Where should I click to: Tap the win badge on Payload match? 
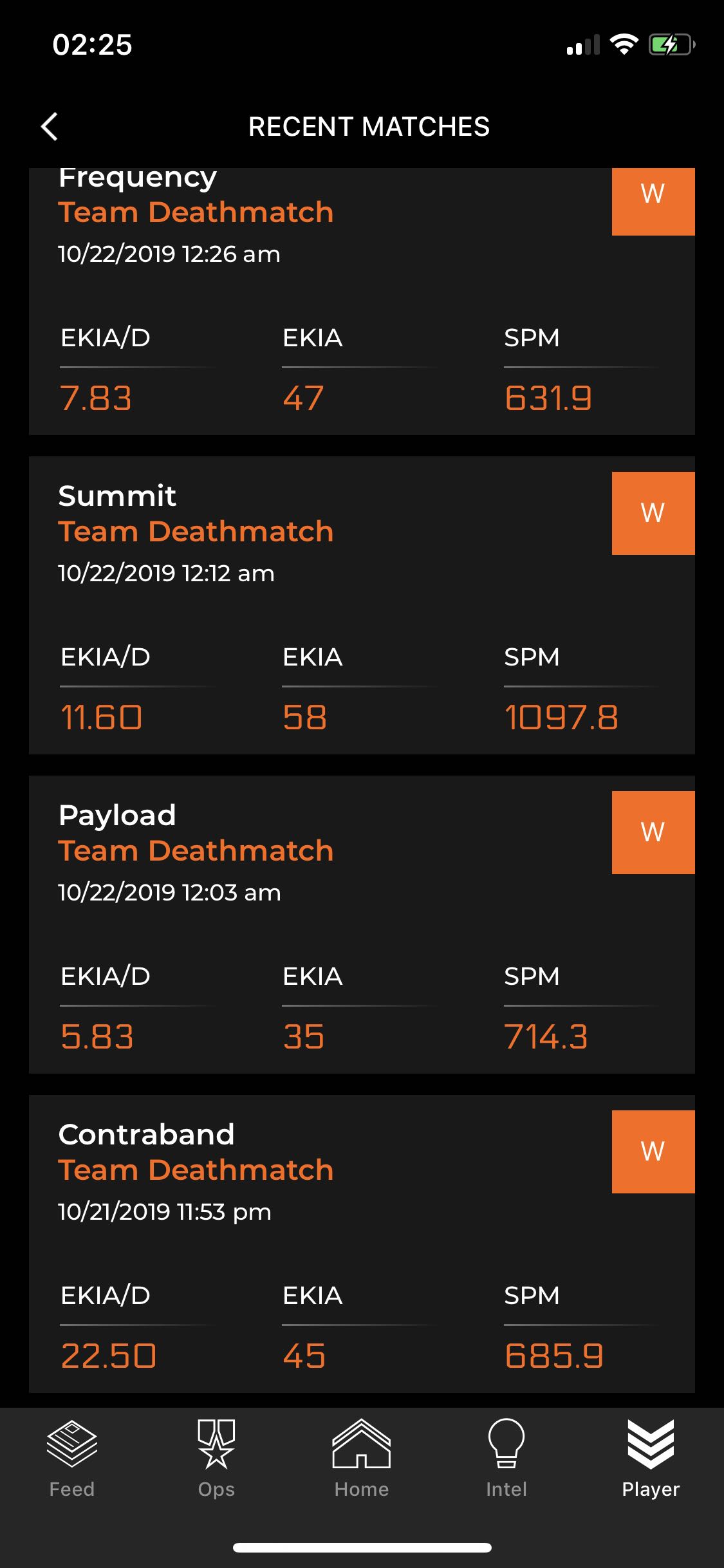coord(653,832)
